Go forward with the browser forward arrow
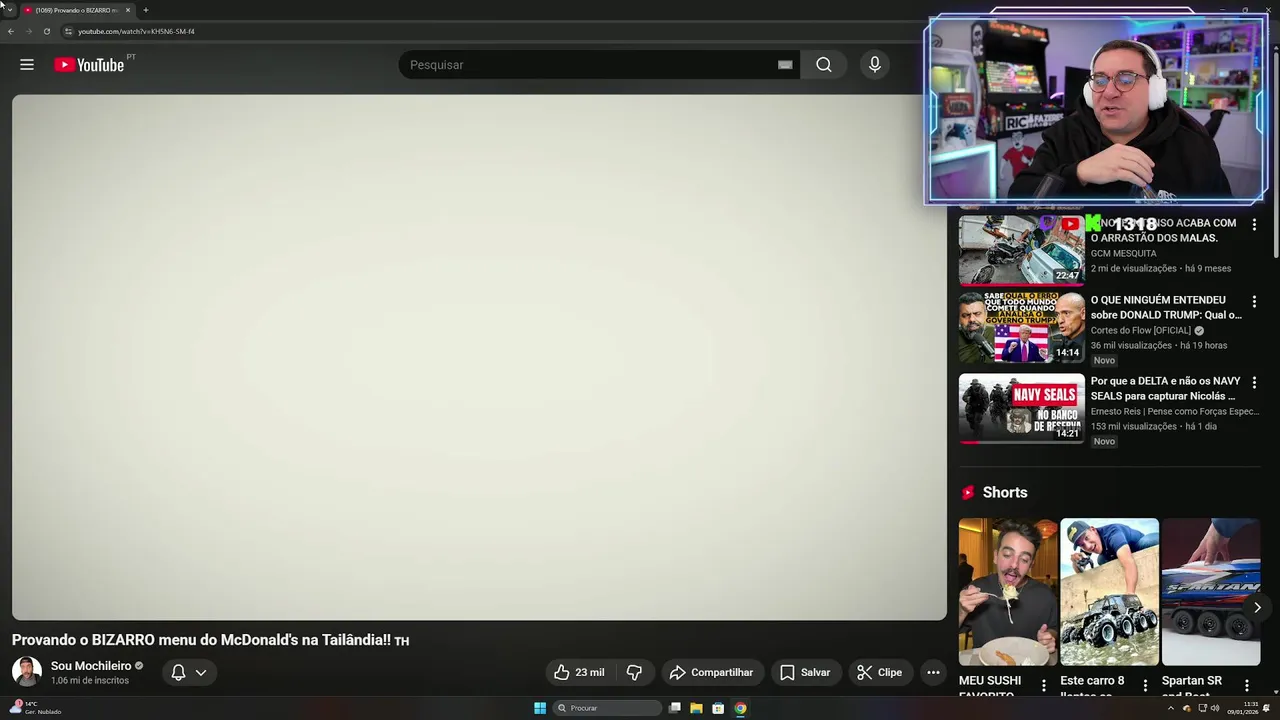This screenshot has width=1280, height=720. [x=28, y=31]
